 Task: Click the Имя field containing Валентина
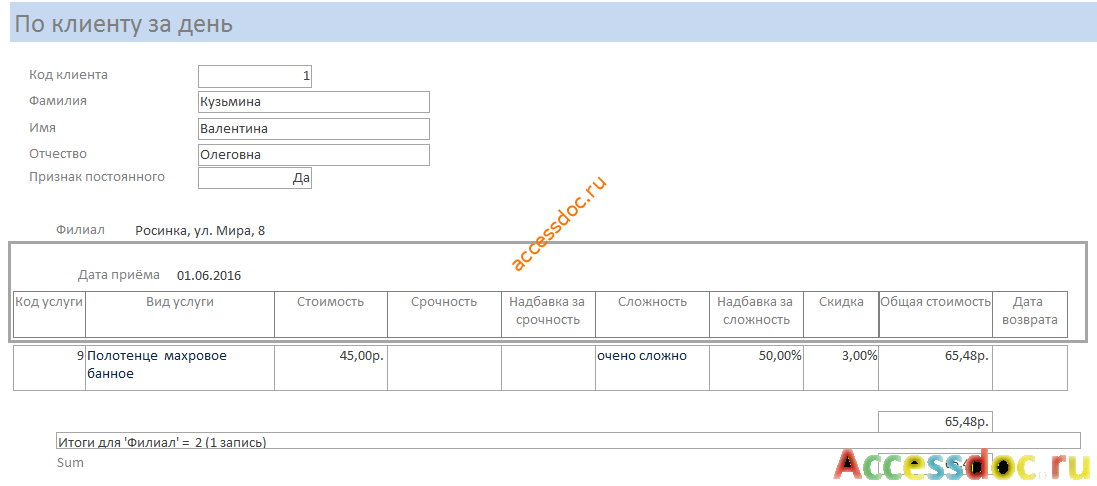click(313, 129)
